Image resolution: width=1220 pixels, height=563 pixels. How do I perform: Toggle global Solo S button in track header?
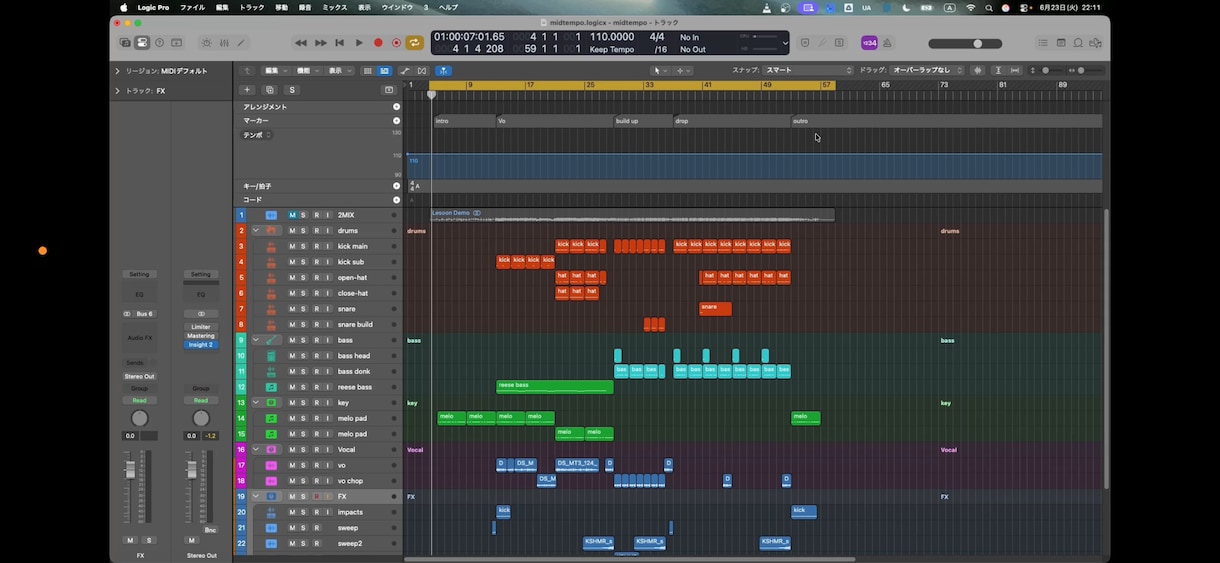(292, 90)
